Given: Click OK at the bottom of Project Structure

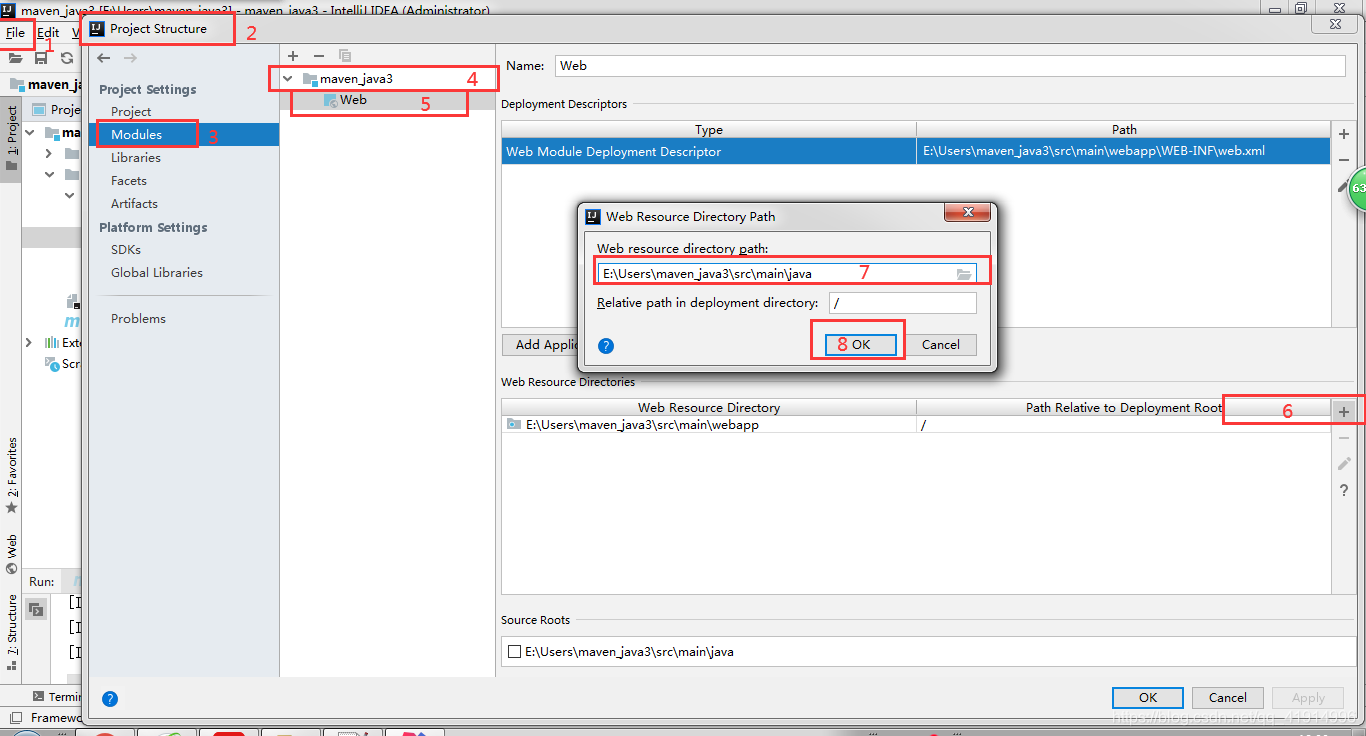Looking at the screenshot, I should (x=1148, y=698).
